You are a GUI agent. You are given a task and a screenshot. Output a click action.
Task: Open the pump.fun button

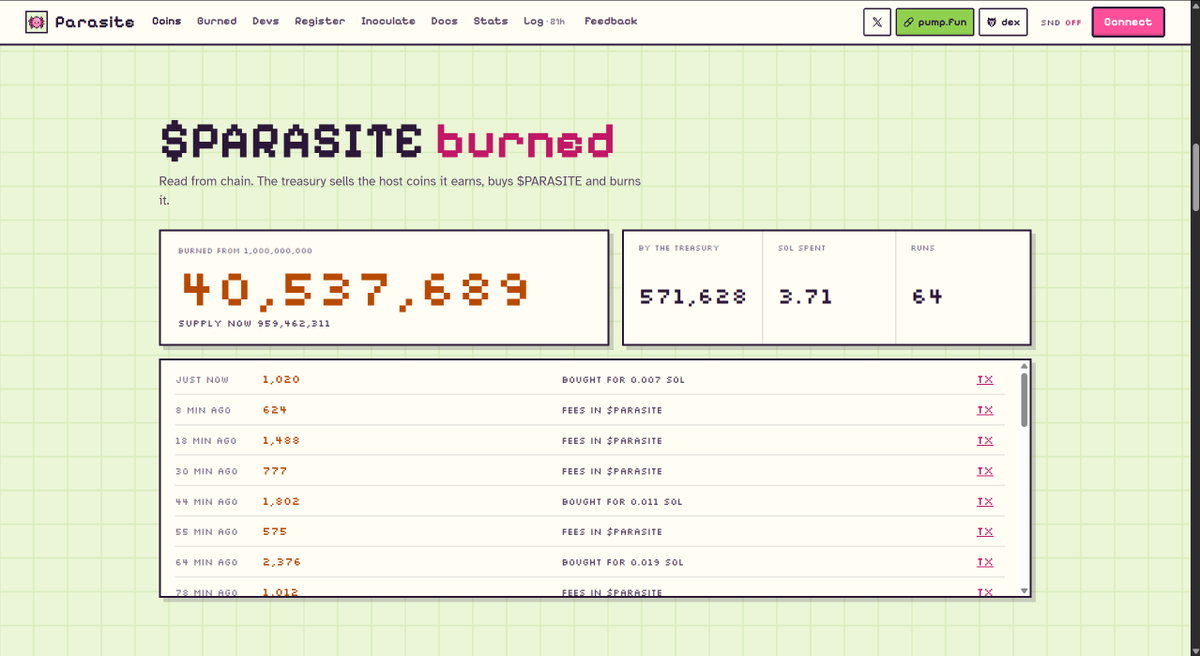pos(935,22)
